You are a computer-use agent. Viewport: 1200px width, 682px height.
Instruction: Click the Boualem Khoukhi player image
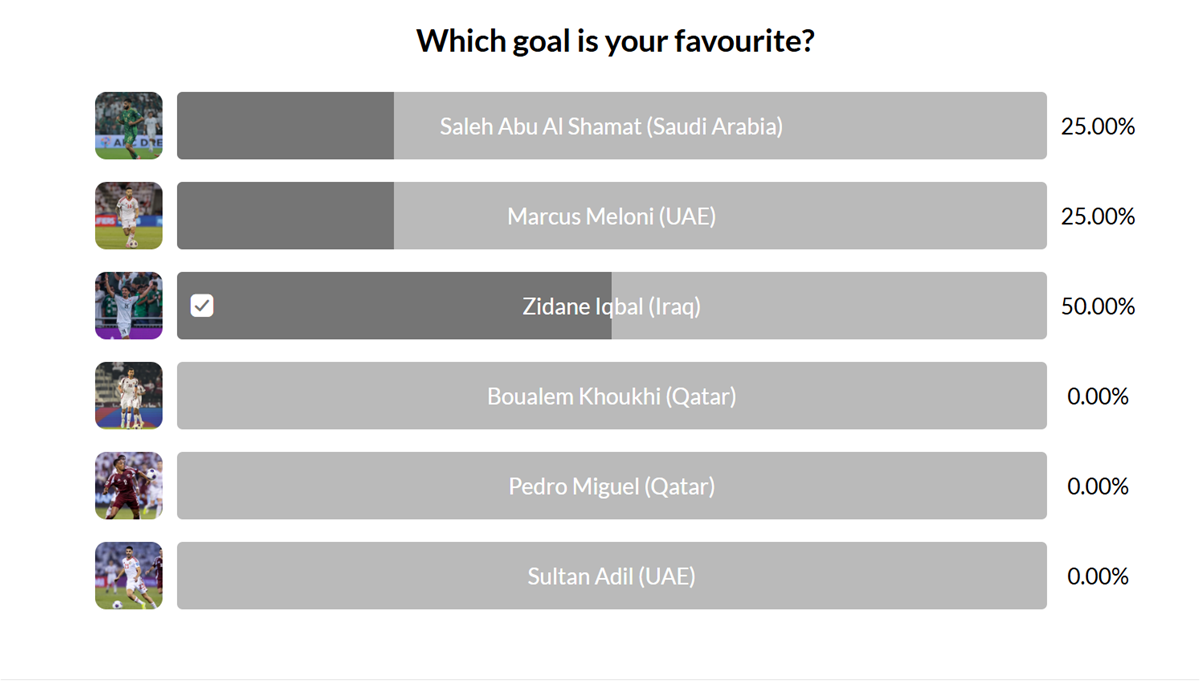[x=129, y=396]
